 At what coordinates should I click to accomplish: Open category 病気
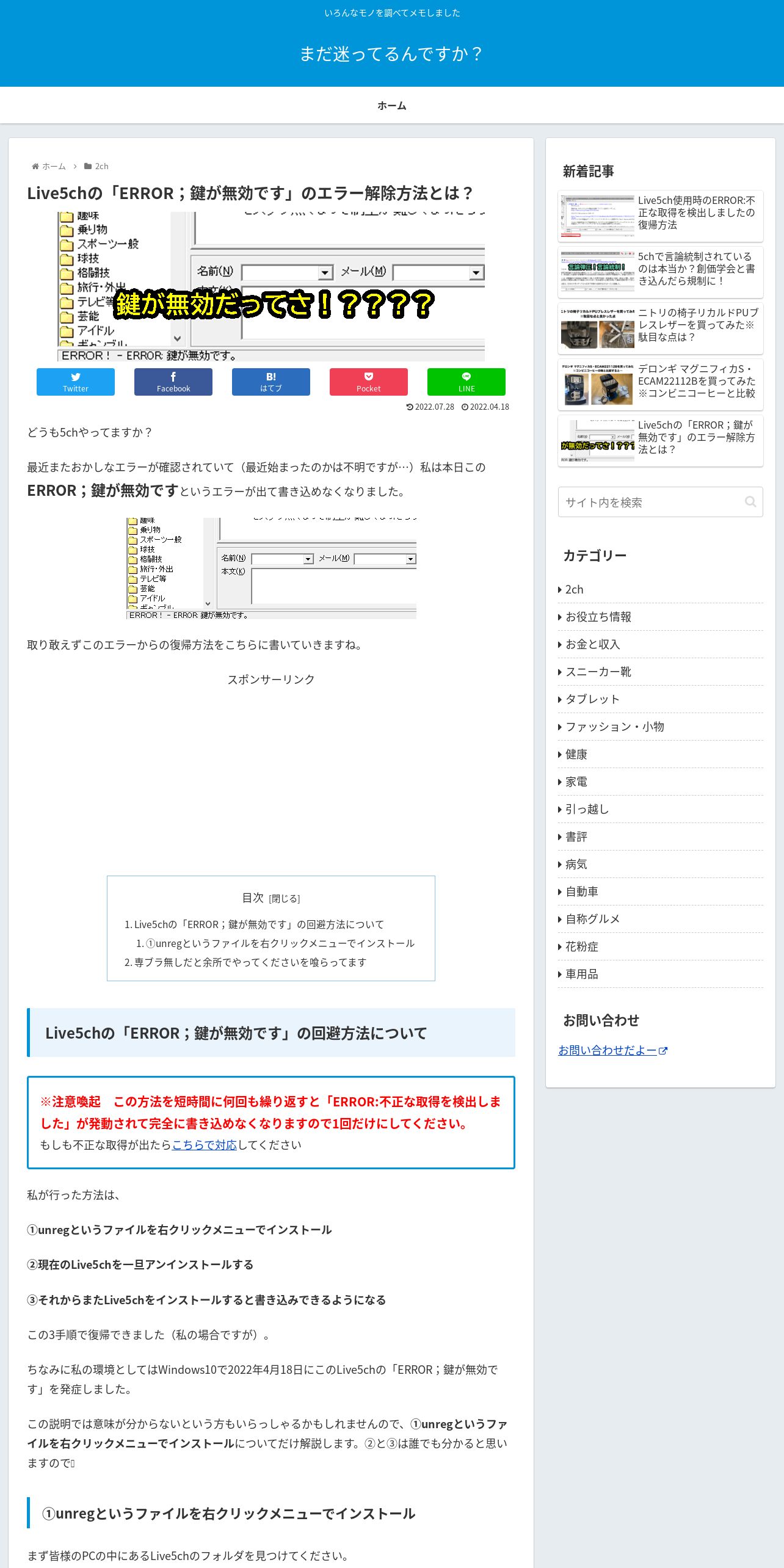click(661, 864)
